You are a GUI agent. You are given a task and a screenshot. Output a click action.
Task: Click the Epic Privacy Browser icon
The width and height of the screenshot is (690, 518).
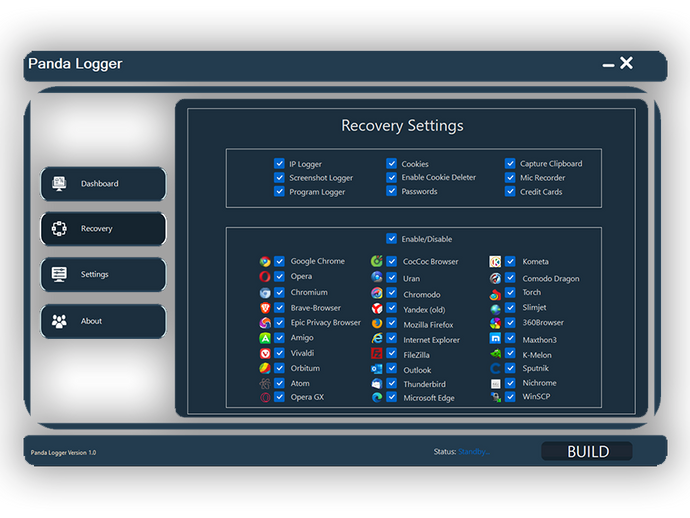(265, 323)
